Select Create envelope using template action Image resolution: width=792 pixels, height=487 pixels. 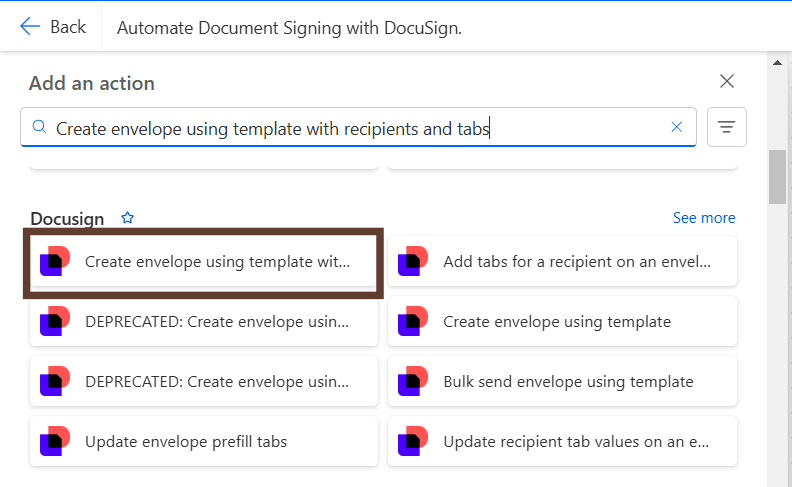(x=556, y=322)
